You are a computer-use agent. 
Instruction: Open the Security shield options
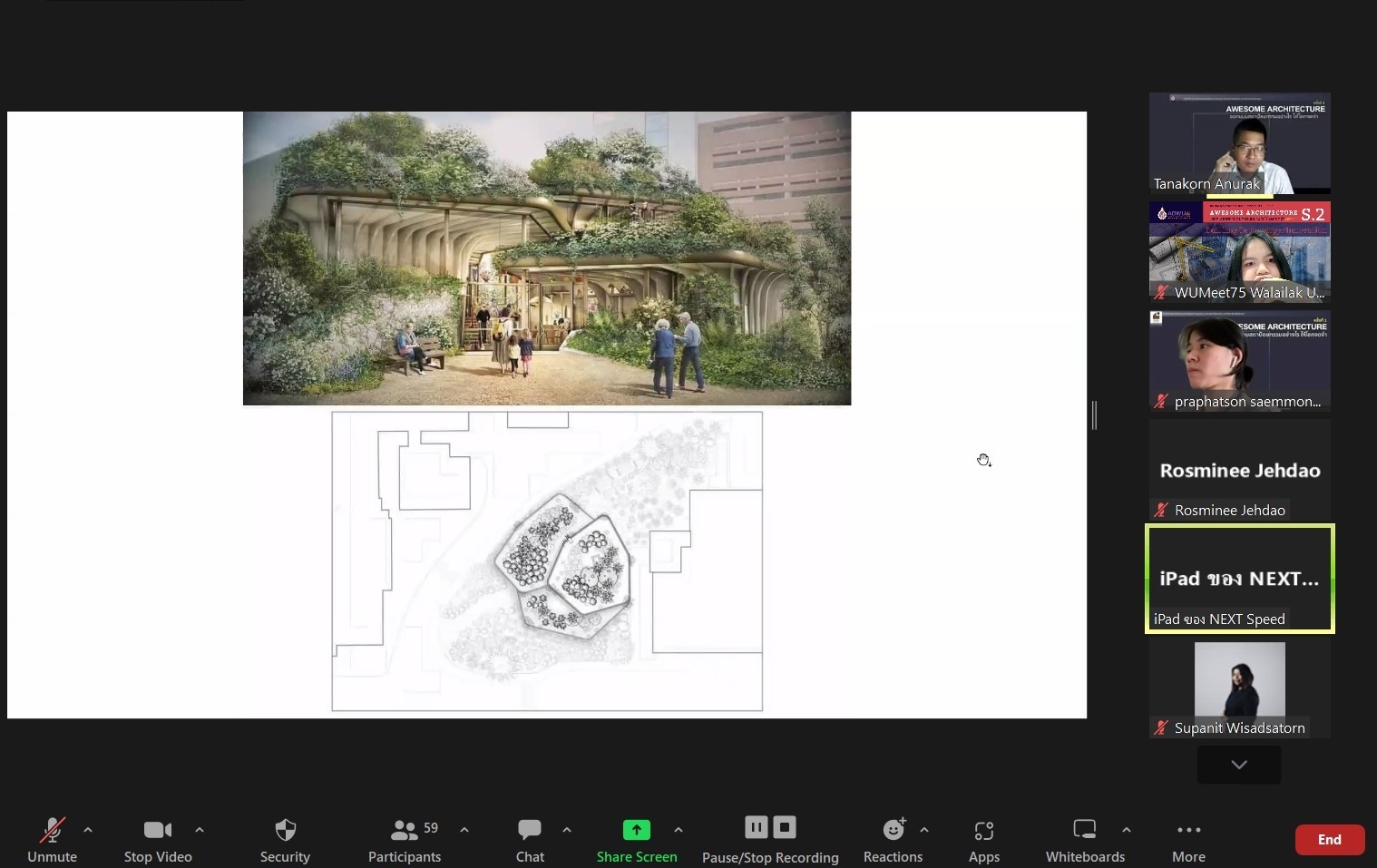tap(285, 840)
